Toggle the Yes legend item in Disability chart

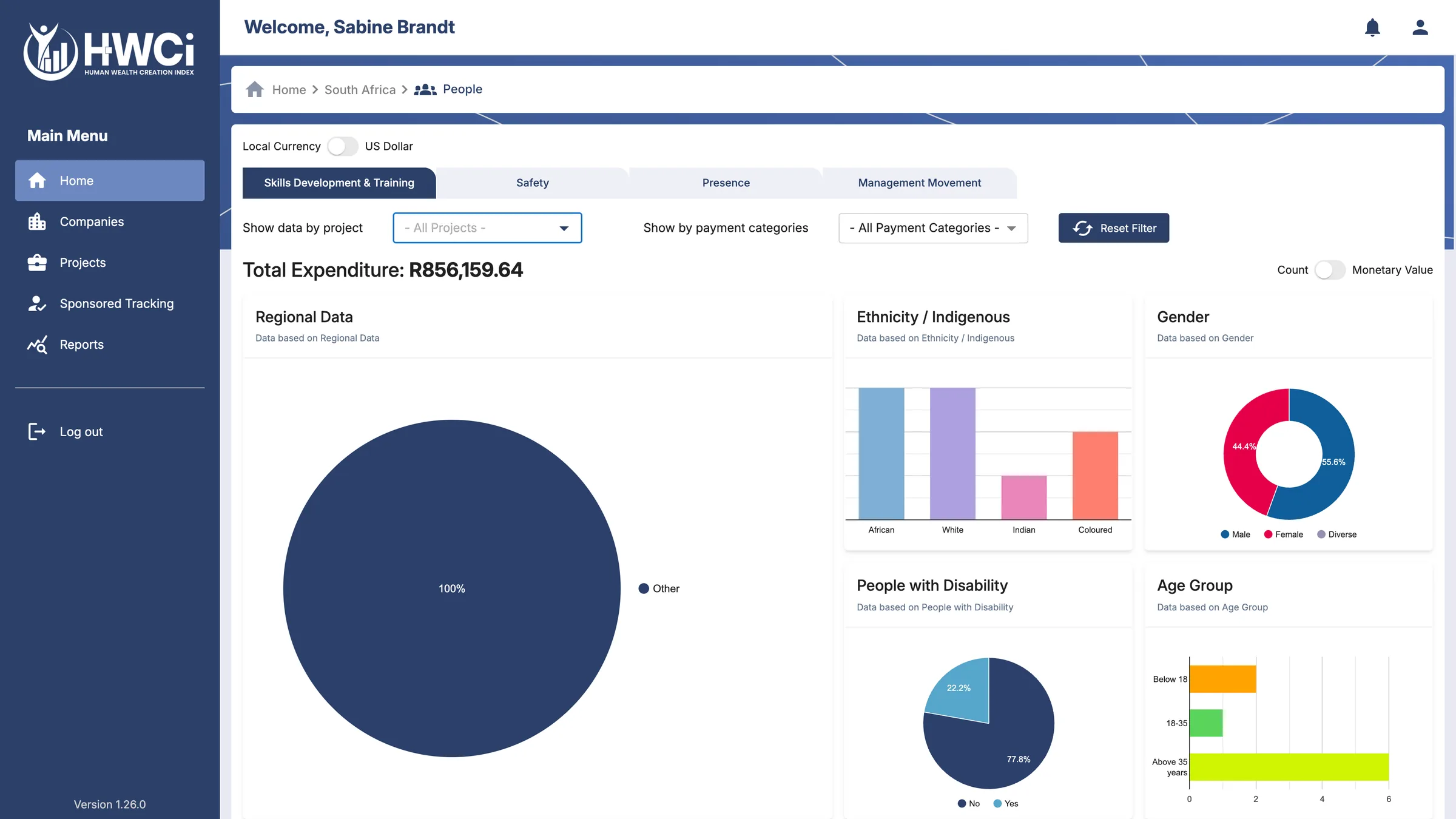(x=1006, y=803)
